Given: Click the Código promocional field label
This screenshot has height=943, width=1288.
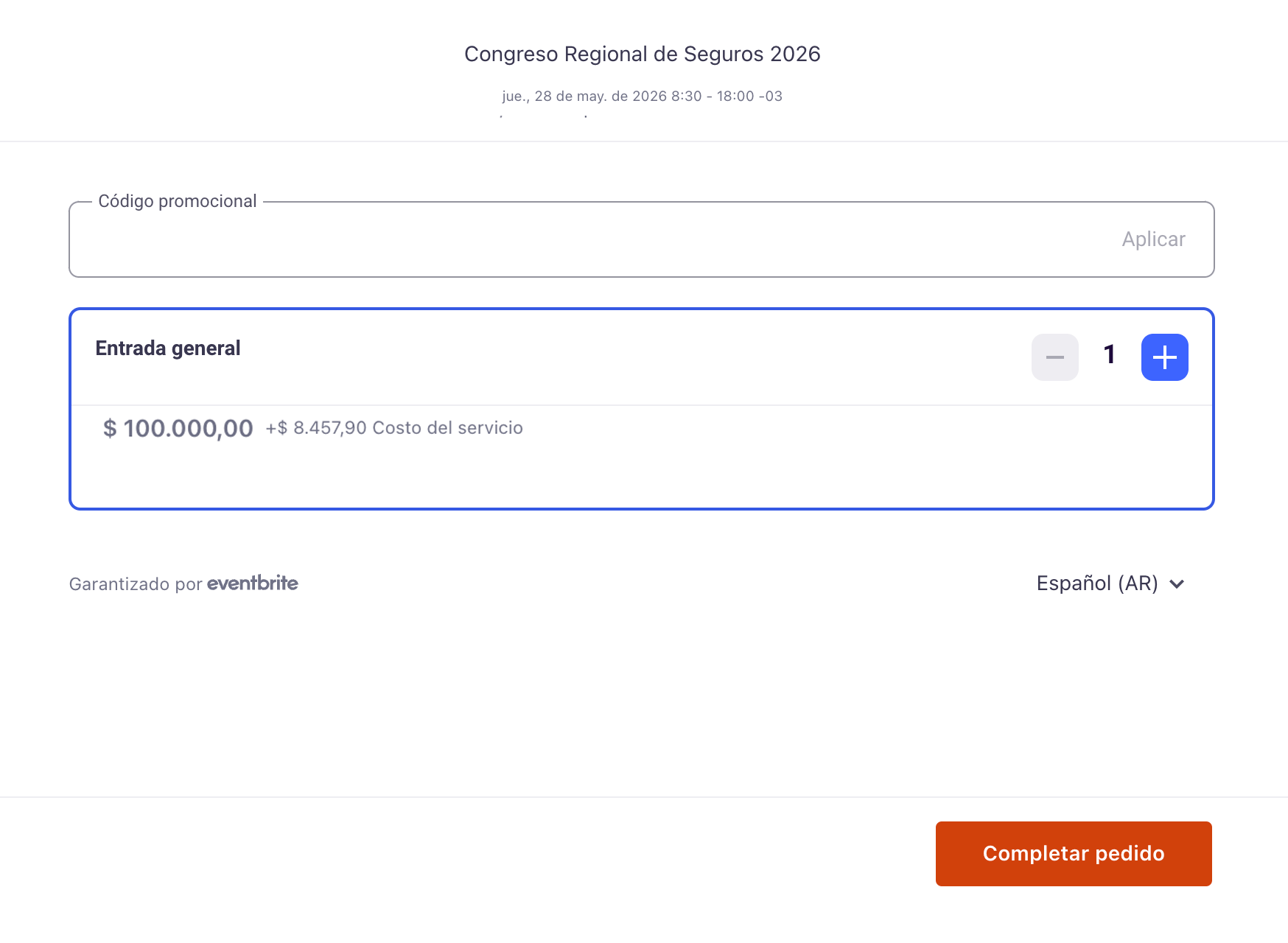Looking at the screenshot, I should click(178, 201).
